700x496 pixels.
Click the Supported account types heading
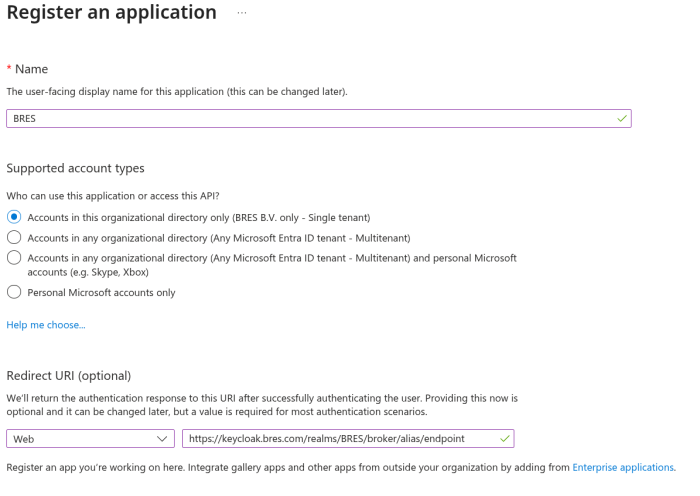(75, 168)
